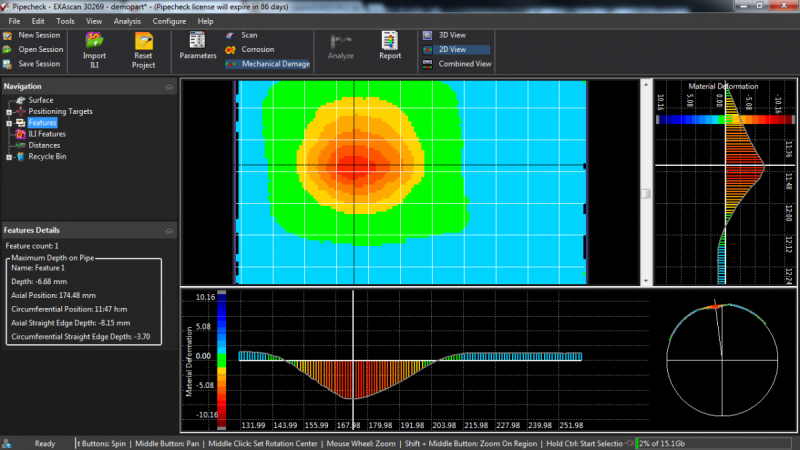Screen dimensions: 800x450
Task: Open the Configure menu
Action: click(x=168, y=20)
